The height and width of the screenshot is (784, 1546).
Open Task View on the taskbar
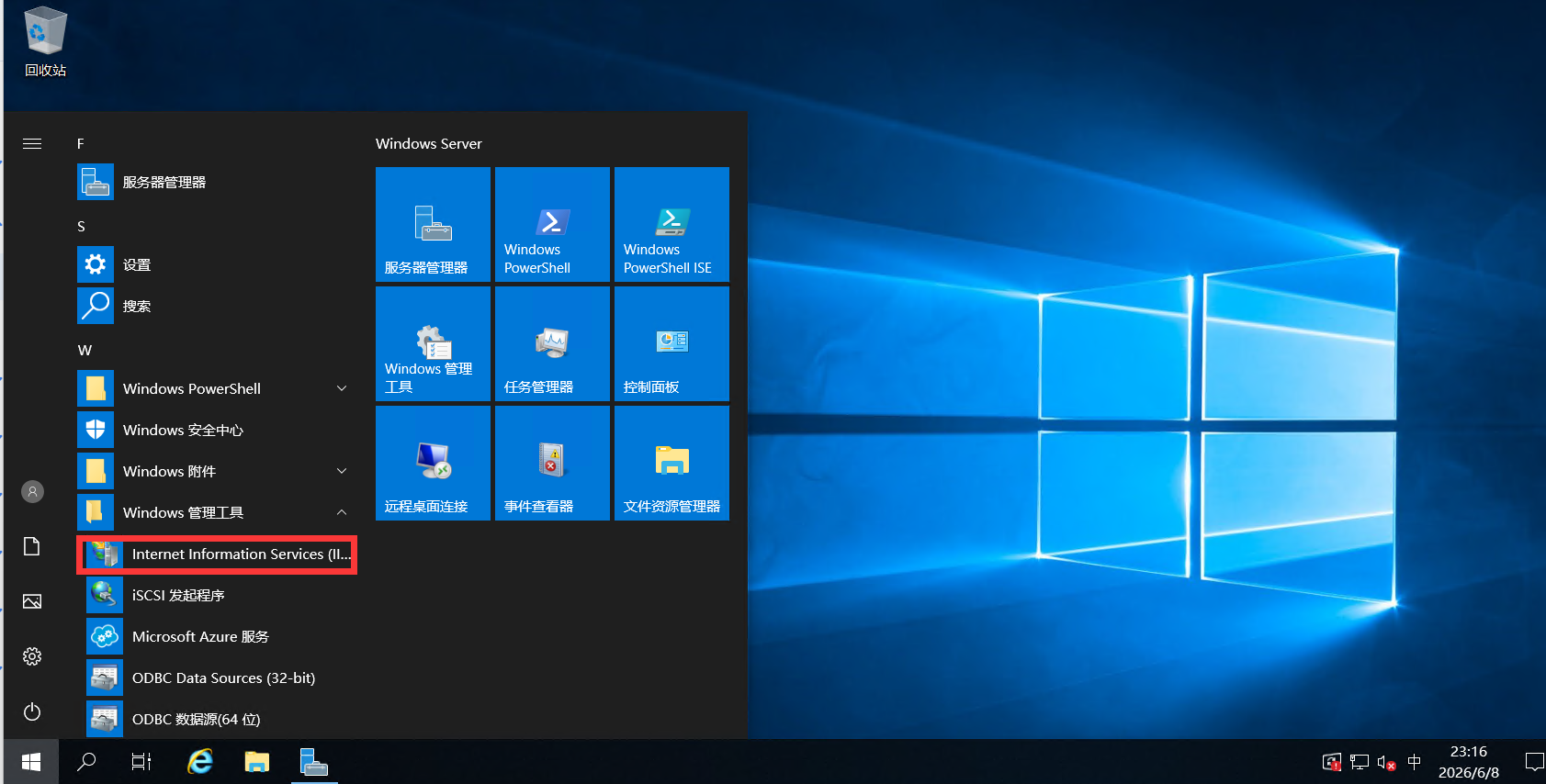(141, 762)
